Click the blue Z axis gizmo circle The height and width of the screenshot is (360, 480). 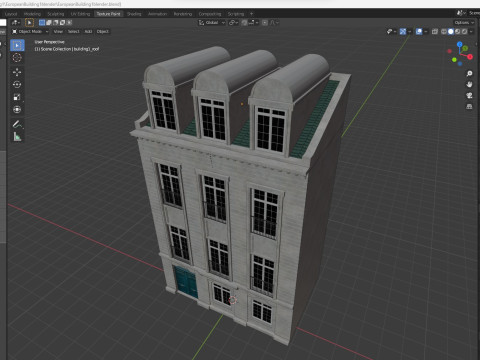[460, 44]
